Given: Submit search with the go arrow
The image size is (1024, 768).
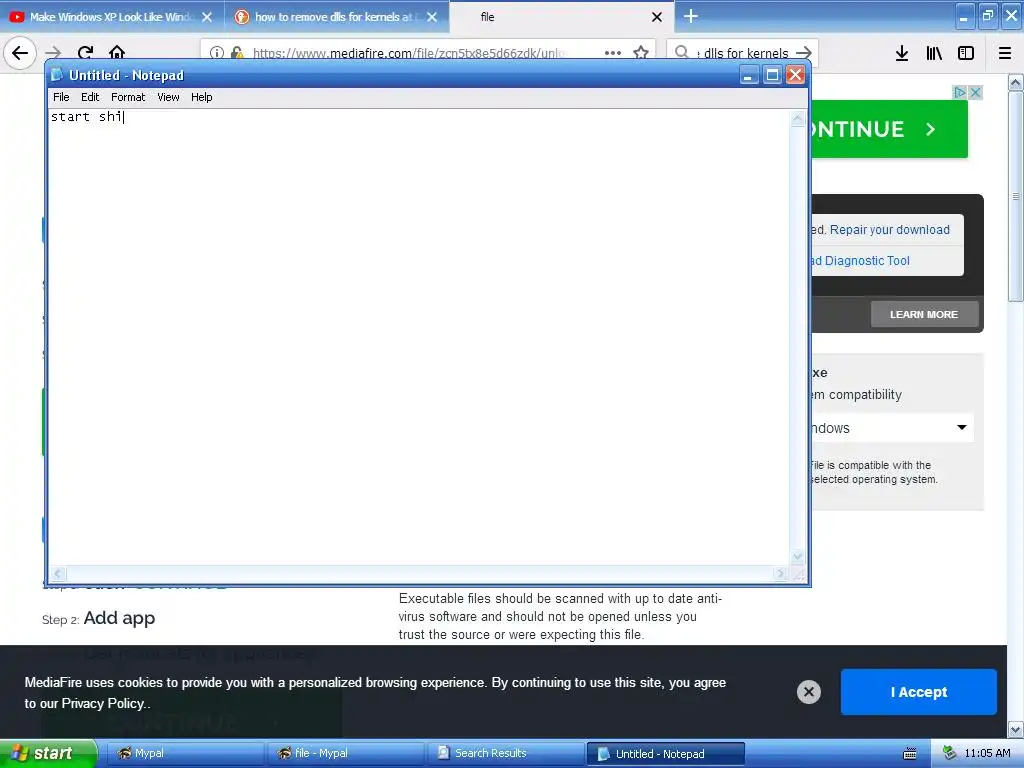Looking at the screenshot, I should coord(804,53).
